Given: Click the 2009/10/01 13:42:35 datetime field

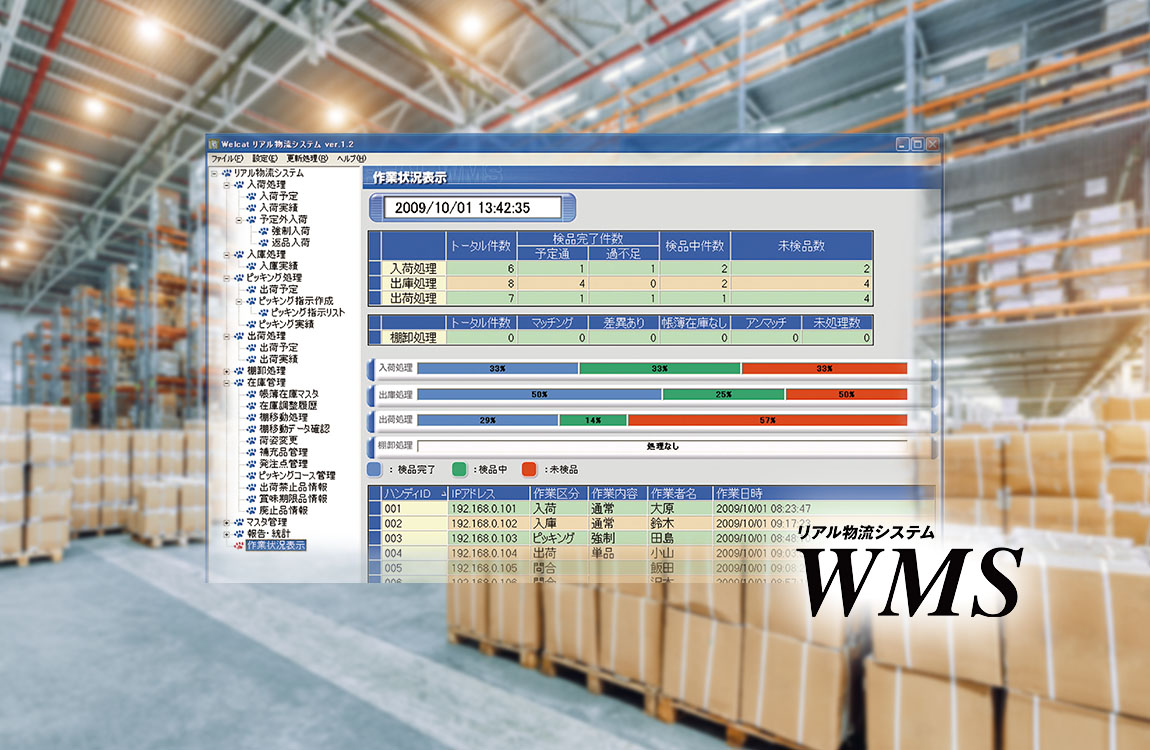Looking at the screenshot, I should [473, 207].
